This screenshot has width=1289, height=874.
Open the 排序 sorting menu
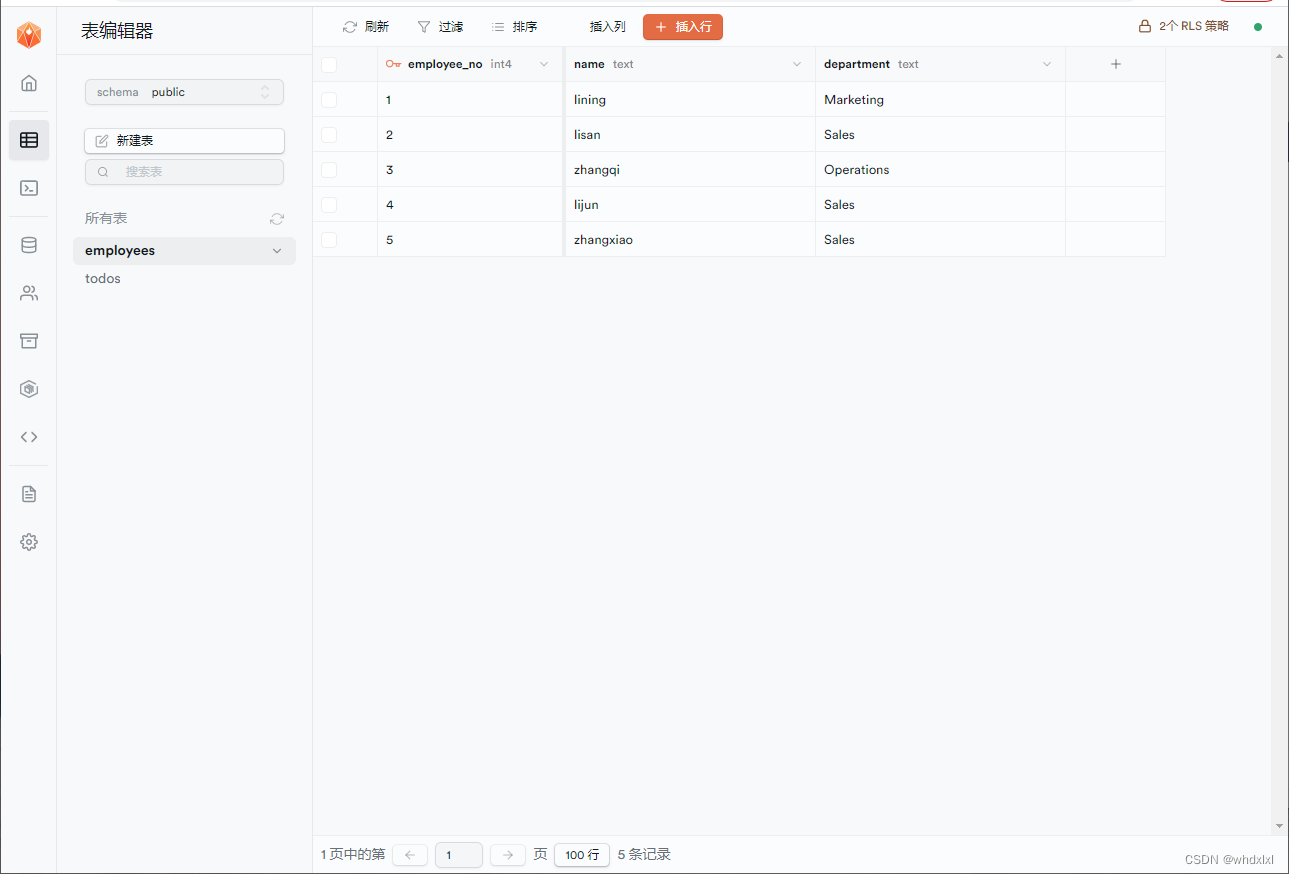(514, 26)
